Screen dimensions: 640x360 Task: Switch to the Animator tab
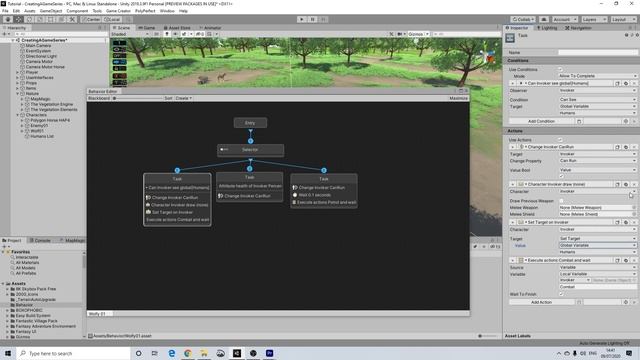210,28
